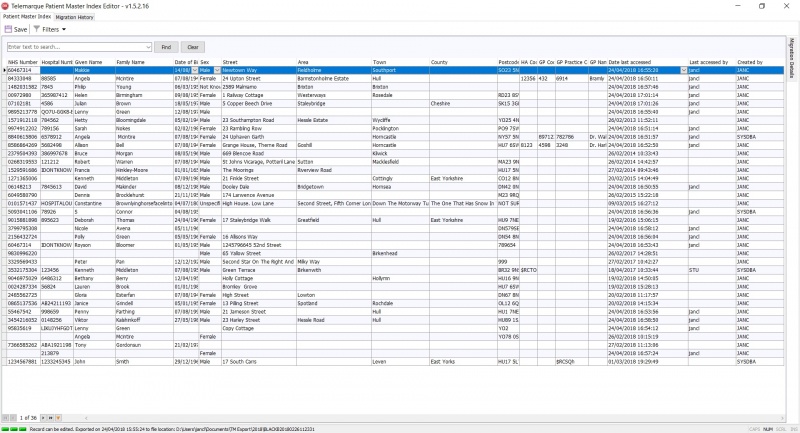Jump to the last record in navigator

(x=53, y=416)
